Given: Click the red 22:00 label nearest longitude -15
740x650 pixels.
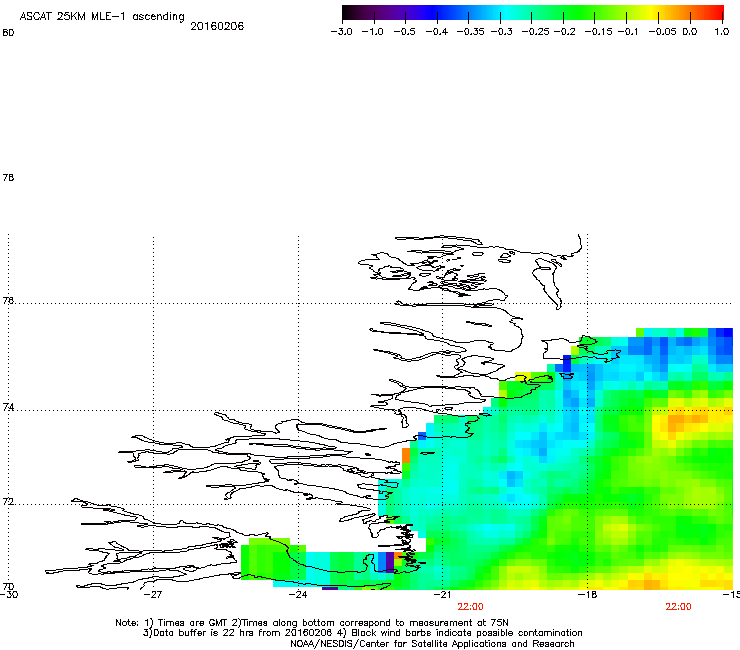Looking at the screenshot, I should 678,607.
